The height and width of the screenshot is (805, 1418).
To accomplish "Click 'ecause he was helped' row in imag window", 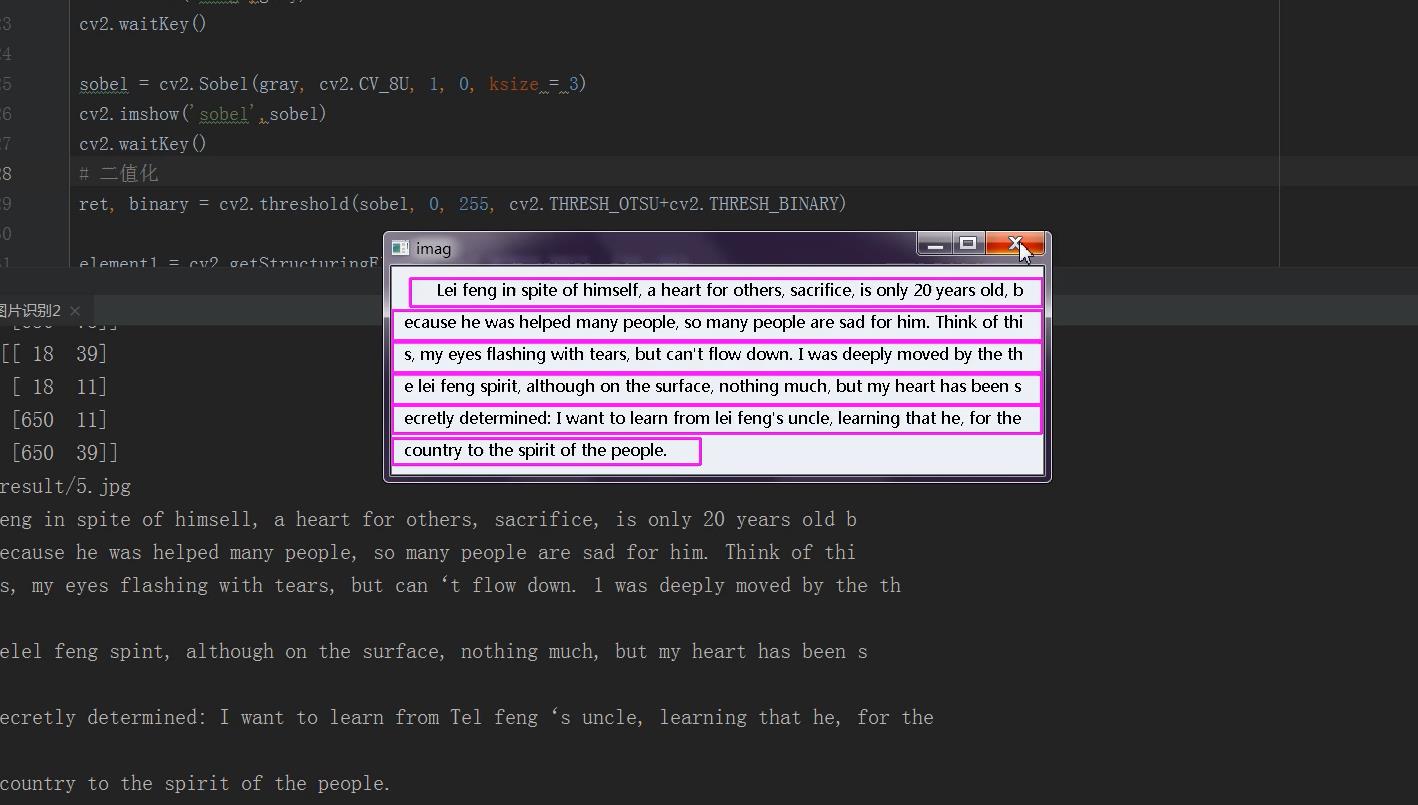I will pos(717,323).
